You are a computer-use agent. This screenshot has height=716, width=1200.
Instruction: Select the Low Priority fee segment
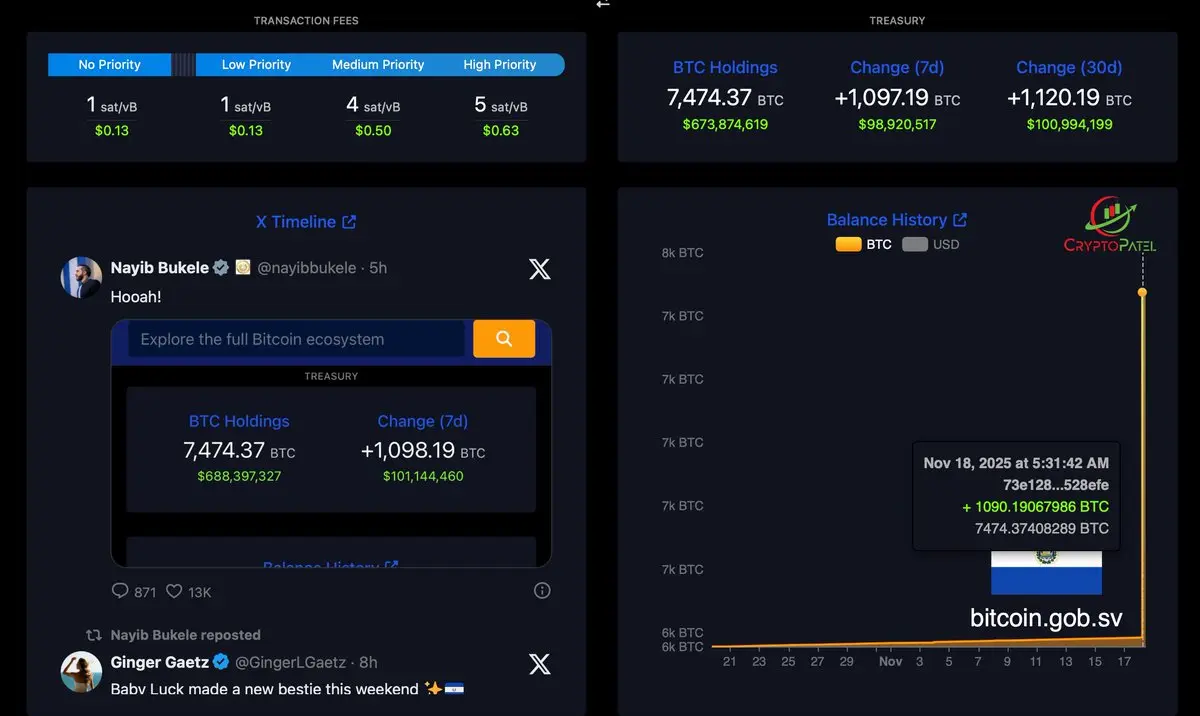tap(256, 65)
